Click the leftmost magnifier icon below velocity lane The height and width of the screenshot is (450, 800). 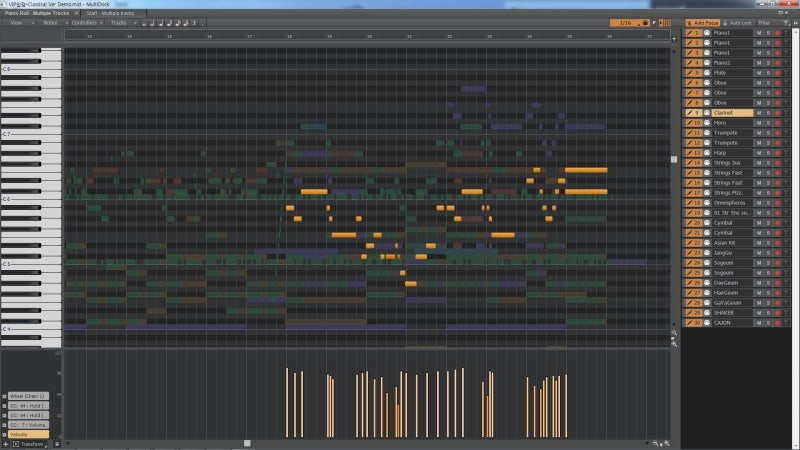[x=655, y=443]
